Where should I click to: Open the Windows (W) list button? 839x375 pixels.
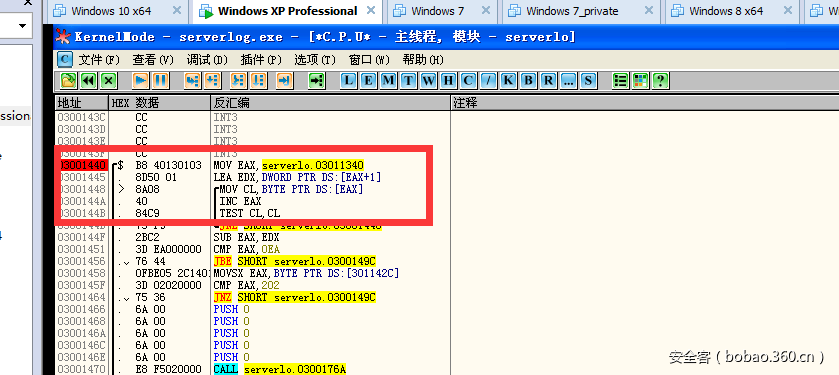click(428, 81)
